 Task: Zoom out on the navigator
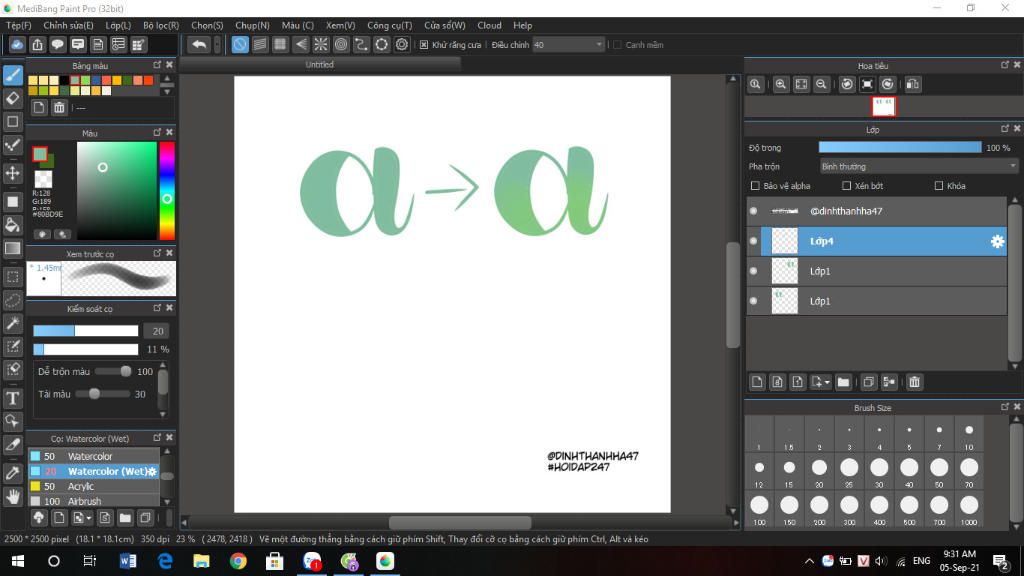click(822, 84)
